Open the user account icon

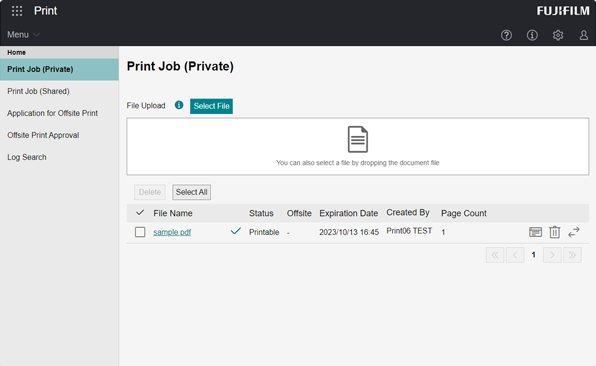coord(583,35)
